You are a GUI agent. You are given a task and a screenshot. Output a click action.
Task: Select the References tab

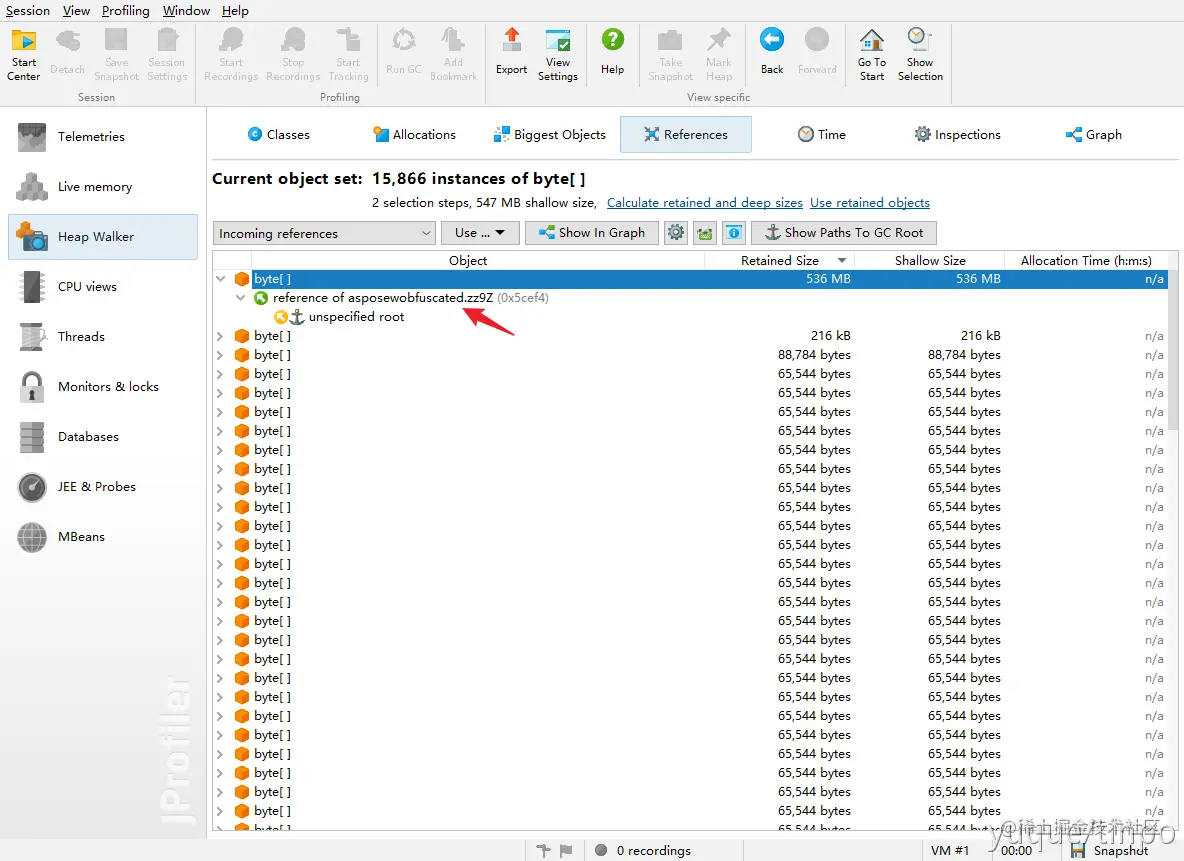(686, 134)
